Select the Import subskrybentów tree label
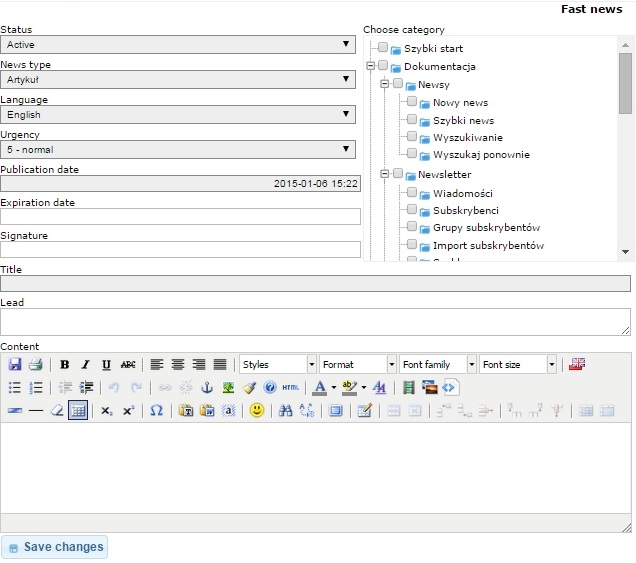Screen dimensions: 636x563 click(488, 245)
